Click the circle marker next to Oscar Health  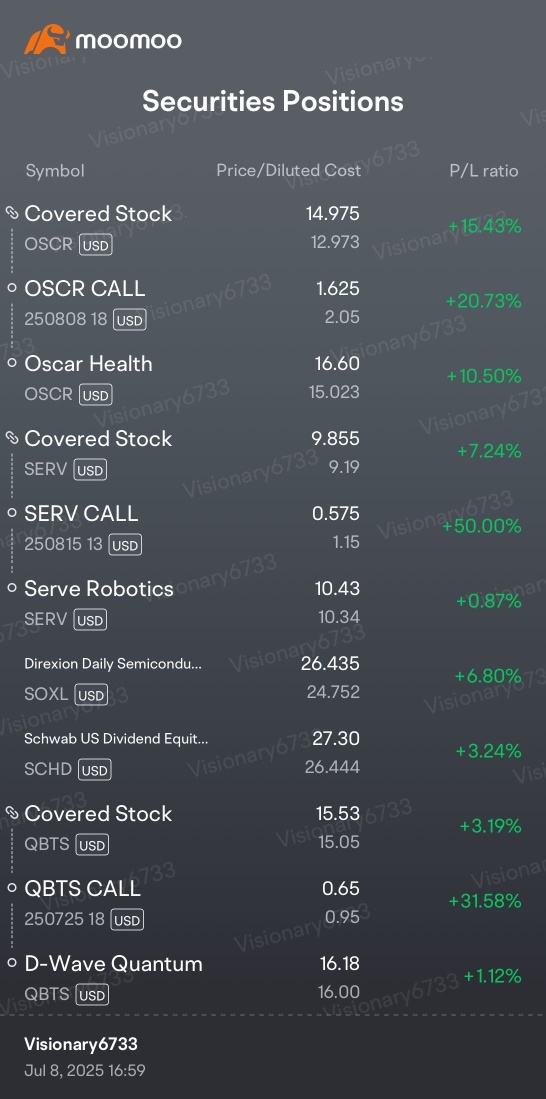(11, 363)
